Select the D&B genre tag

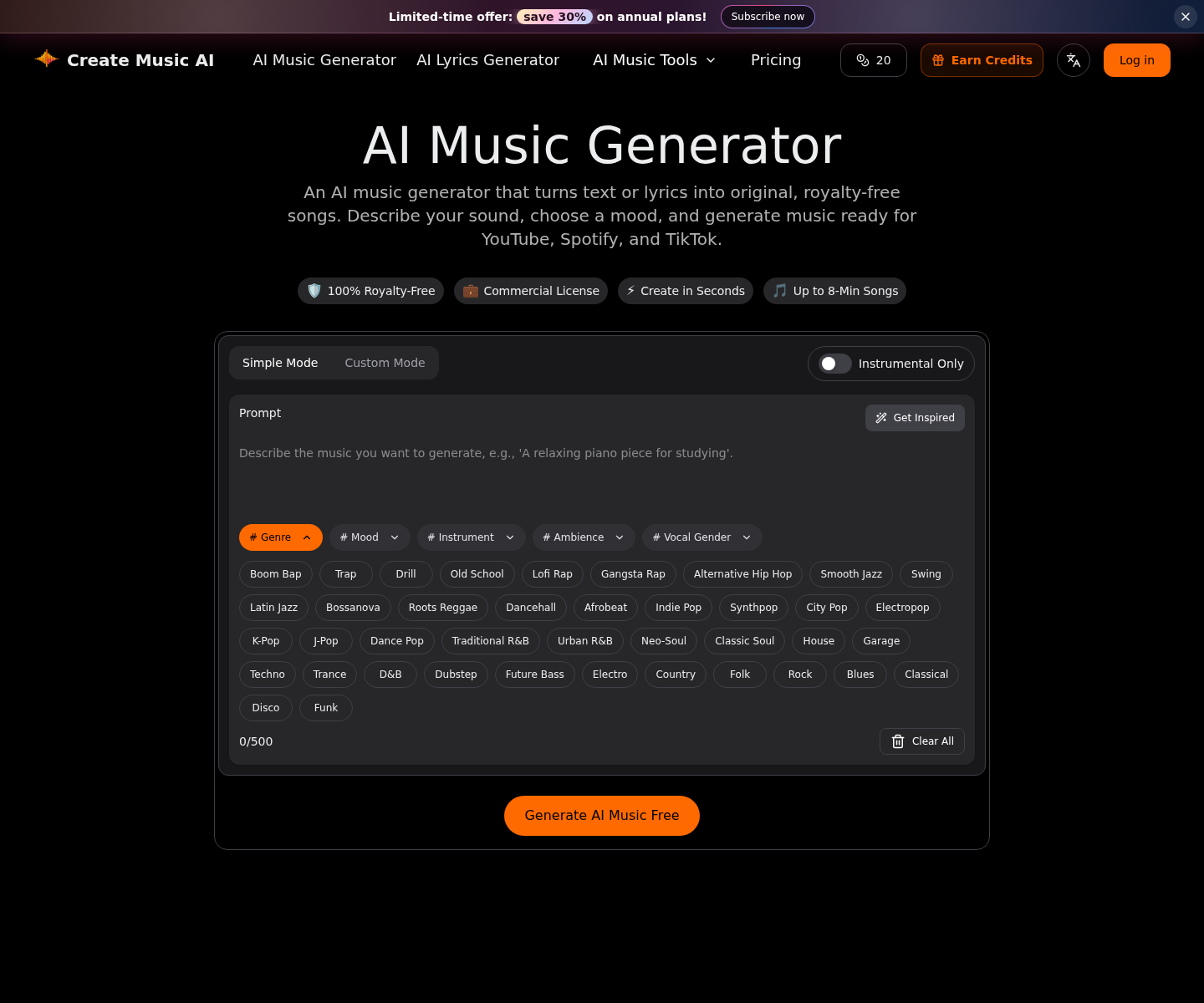click(390, 675)
